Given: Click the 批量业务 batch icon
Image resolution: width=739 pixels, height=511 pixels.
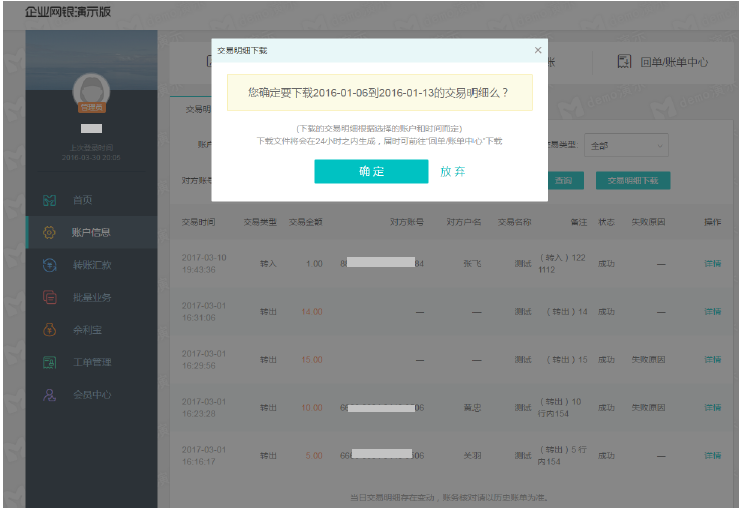Looking at the screenshot, I should (x=49, y=297).
